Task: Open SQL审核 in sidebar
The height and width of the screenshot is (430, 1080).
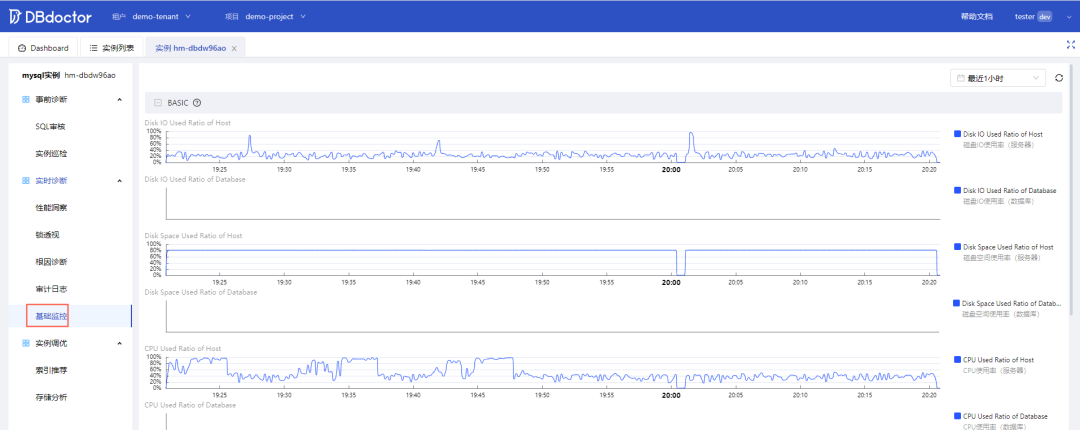Action: point(50,127)
